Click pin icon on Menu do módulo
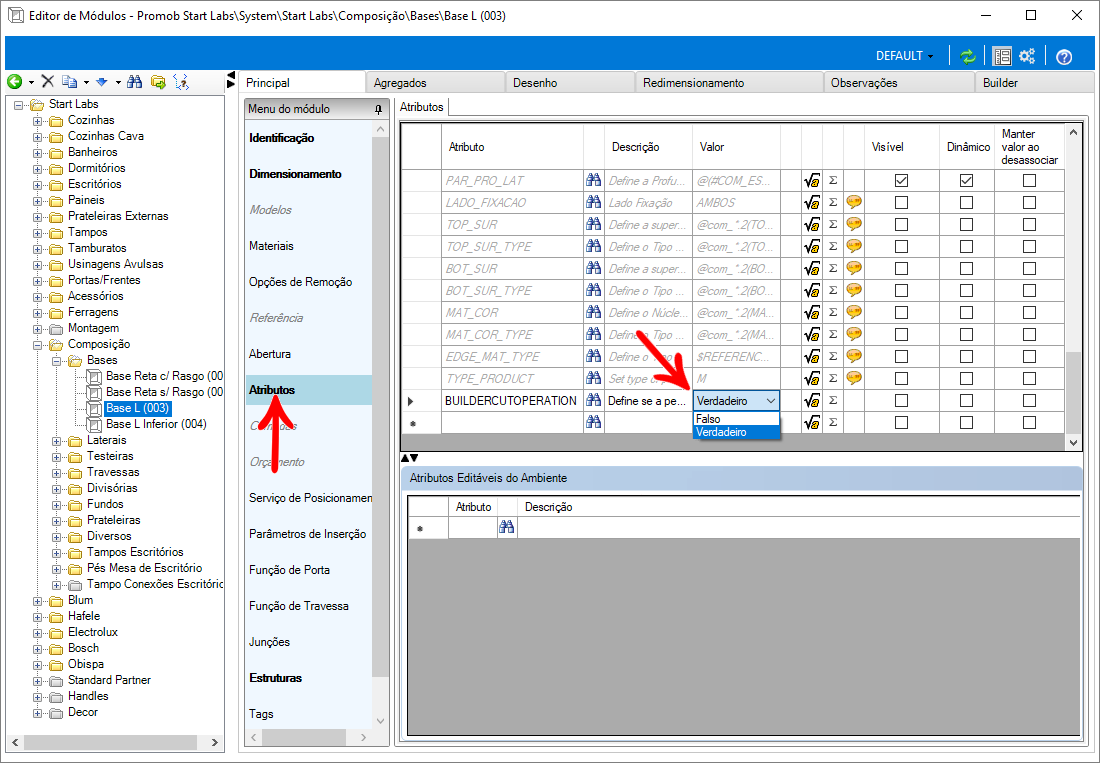The width and height of the screenshot is (1100, 763). 379,109
